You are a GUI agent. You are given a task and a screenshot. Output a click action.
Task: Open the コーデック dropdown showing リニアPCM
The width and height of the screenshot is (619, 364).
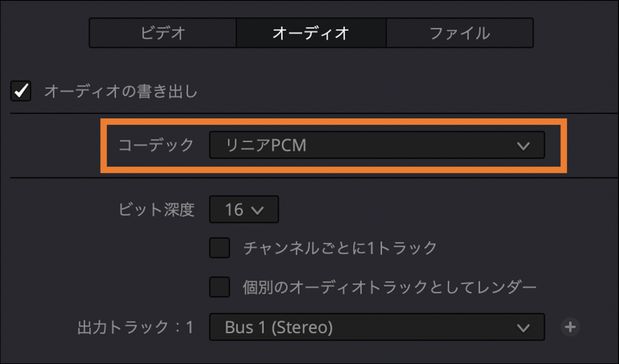click(x=377, y=145)
